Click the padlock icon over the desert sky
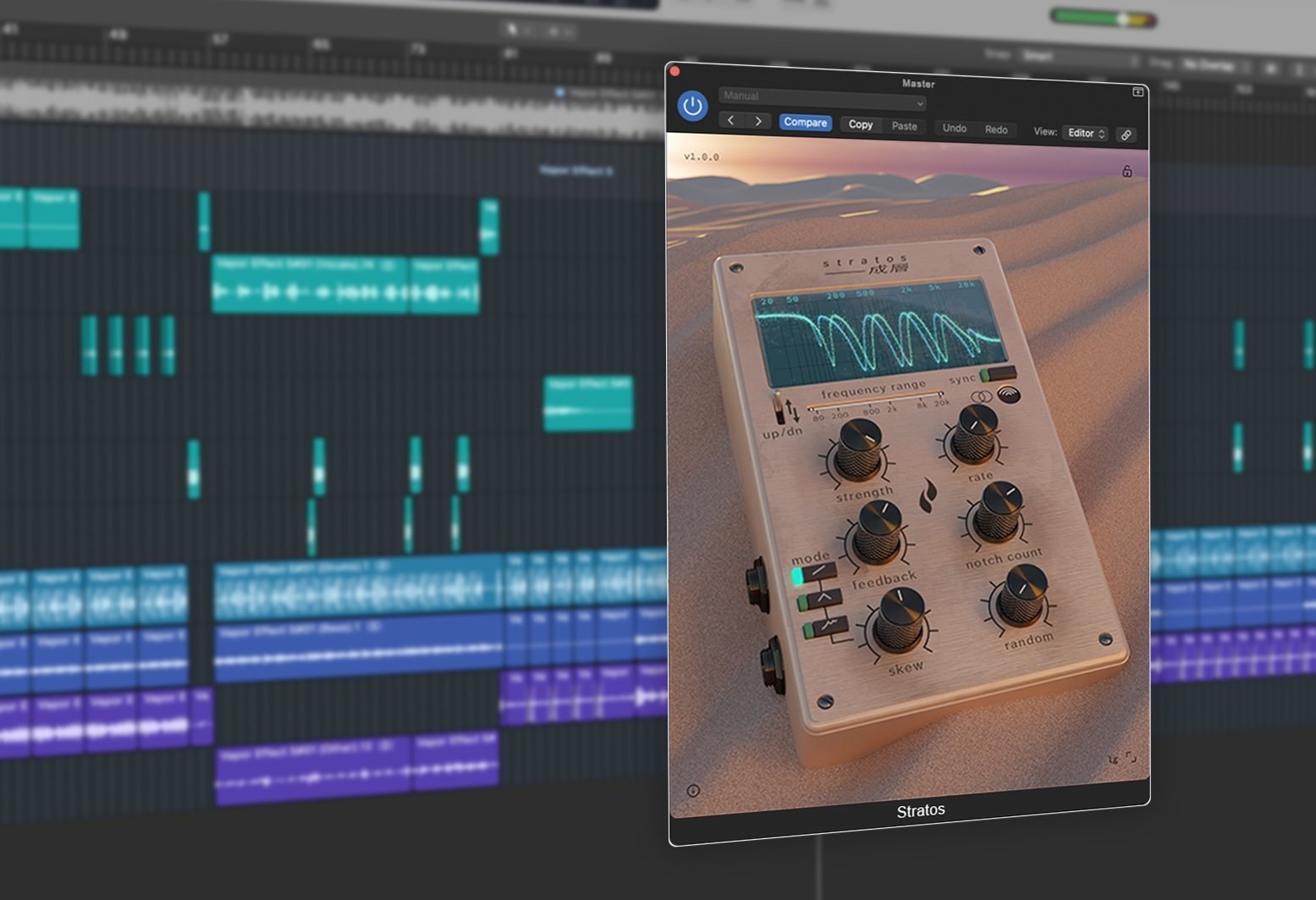 [x=1127, y=171]
